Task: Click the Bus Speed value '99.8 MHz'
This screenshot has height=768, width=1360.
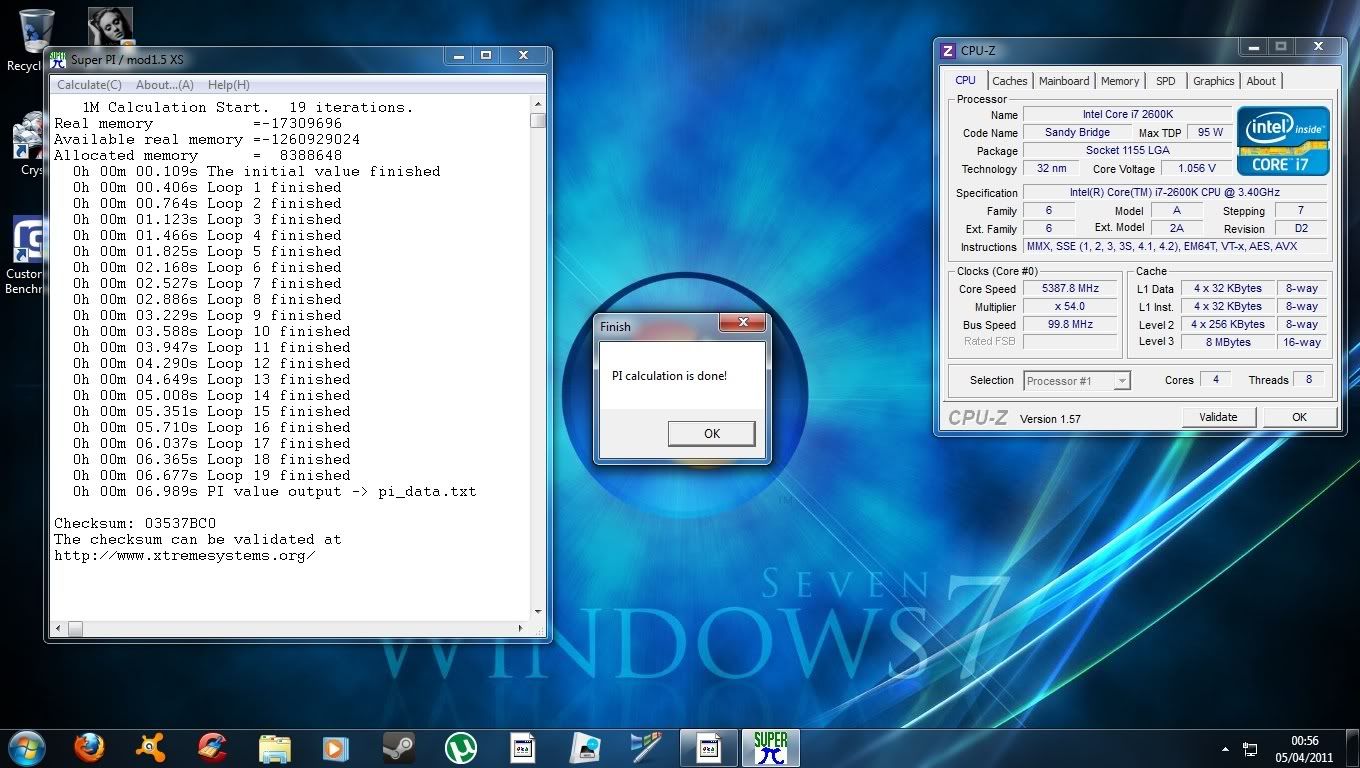Action: 1069,324
